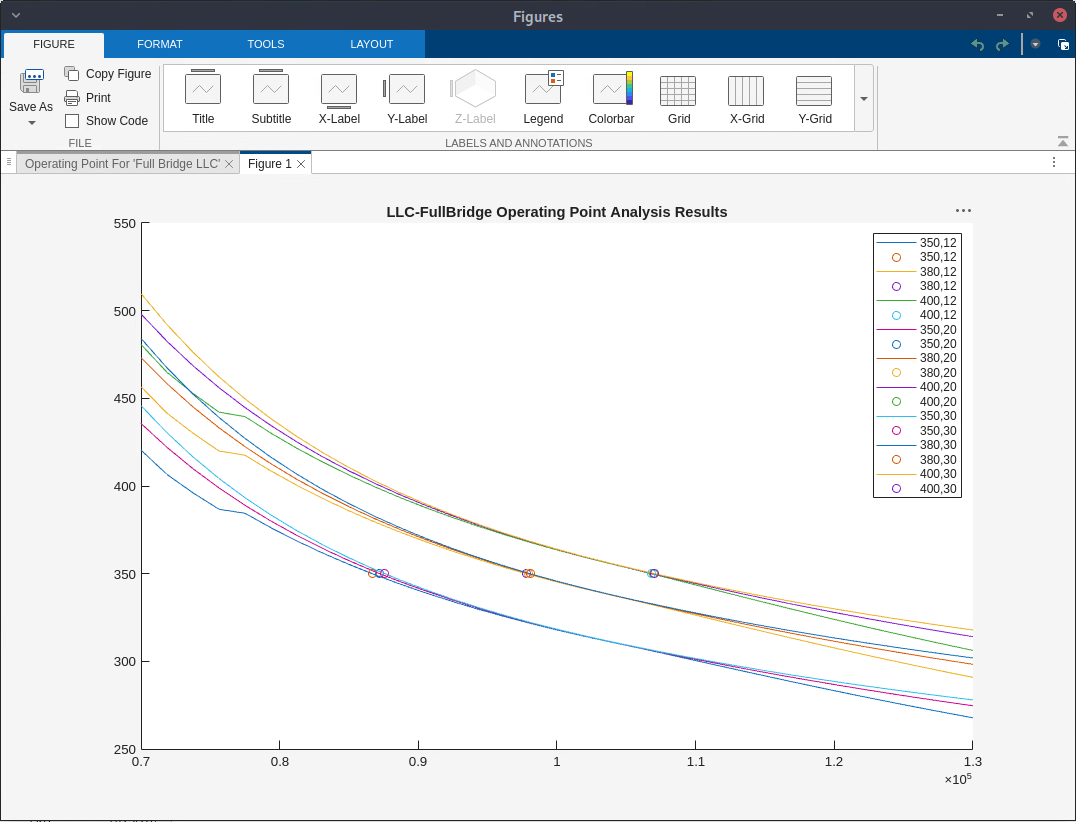Image resolution: width=1076 pixels, height=822 pixels.
Task: Insert a Subtitle annotation
Action: tap(271, 97)
